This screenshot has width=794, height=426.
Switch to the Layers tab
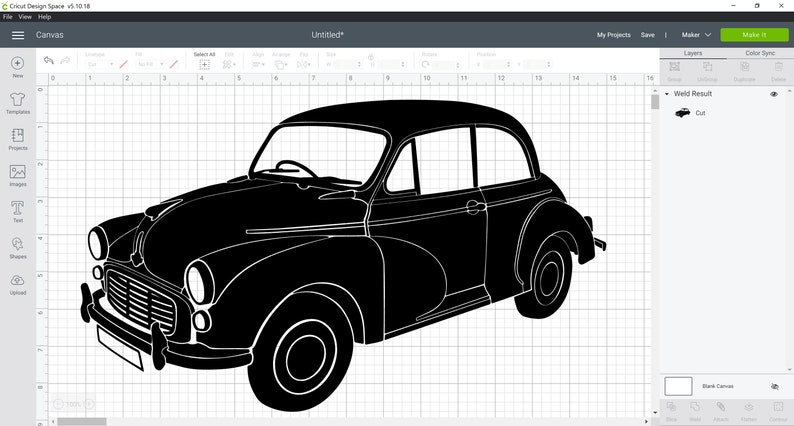click(693, 53)
